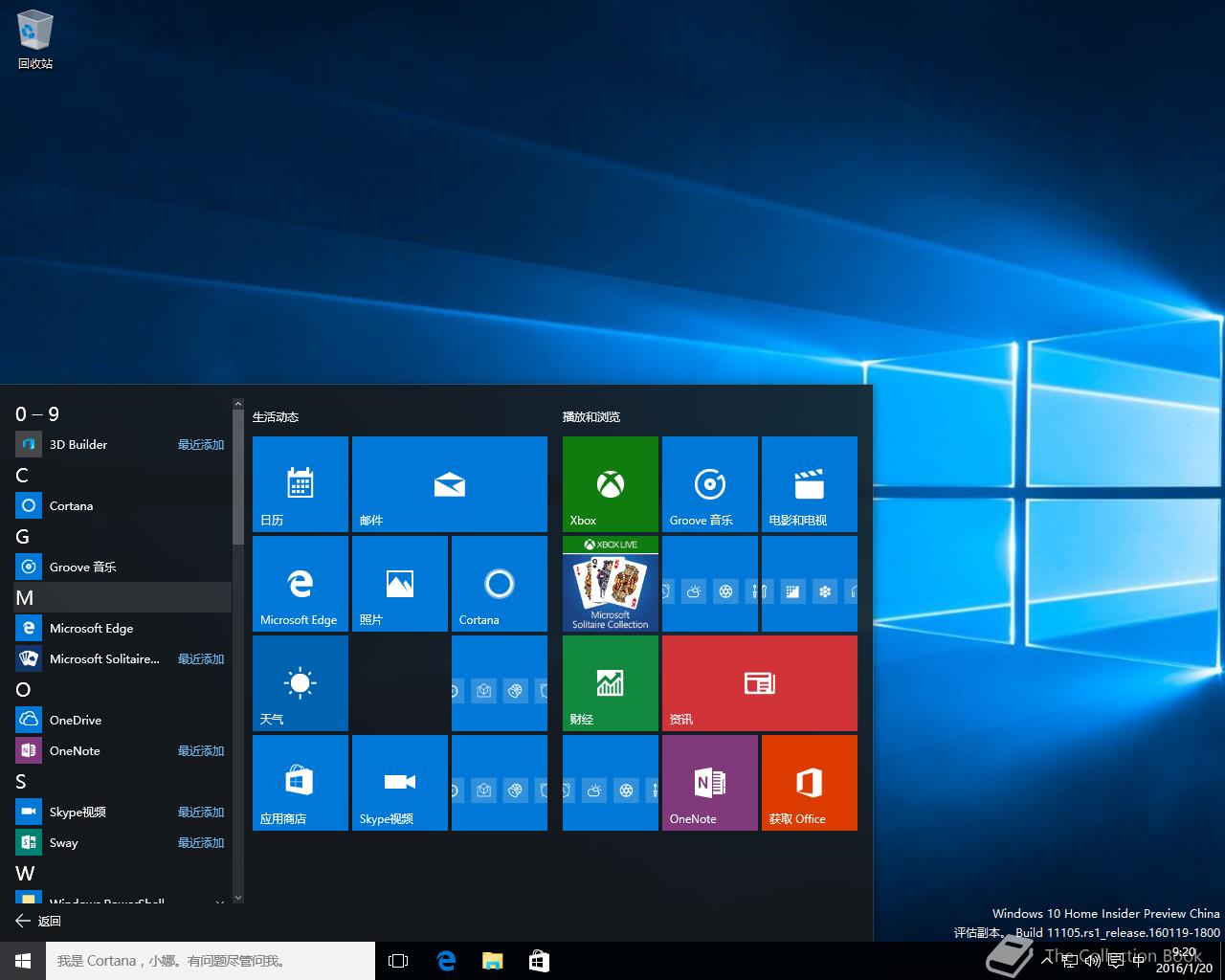Click the volume speaker tray icon

pyautogui.click(x=1093, y=961)
